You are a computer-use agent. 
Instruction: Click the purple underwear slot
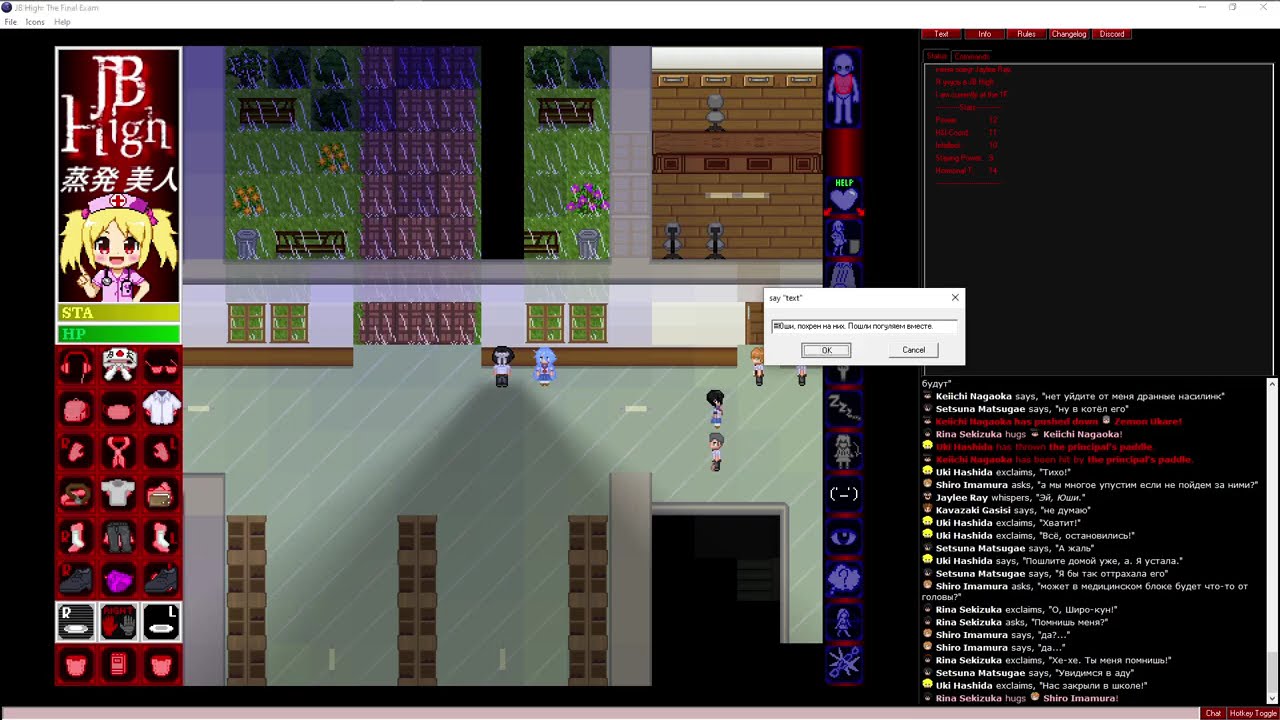[119, 579]
